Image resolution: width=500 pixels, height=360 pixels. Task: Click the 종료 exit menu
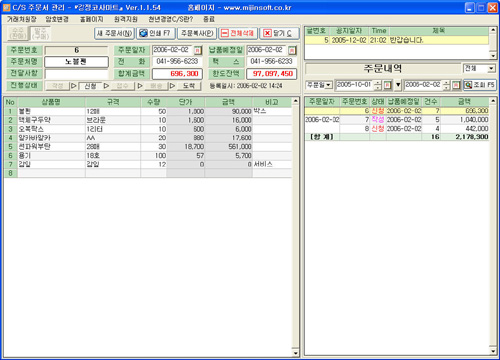[209, 19]
